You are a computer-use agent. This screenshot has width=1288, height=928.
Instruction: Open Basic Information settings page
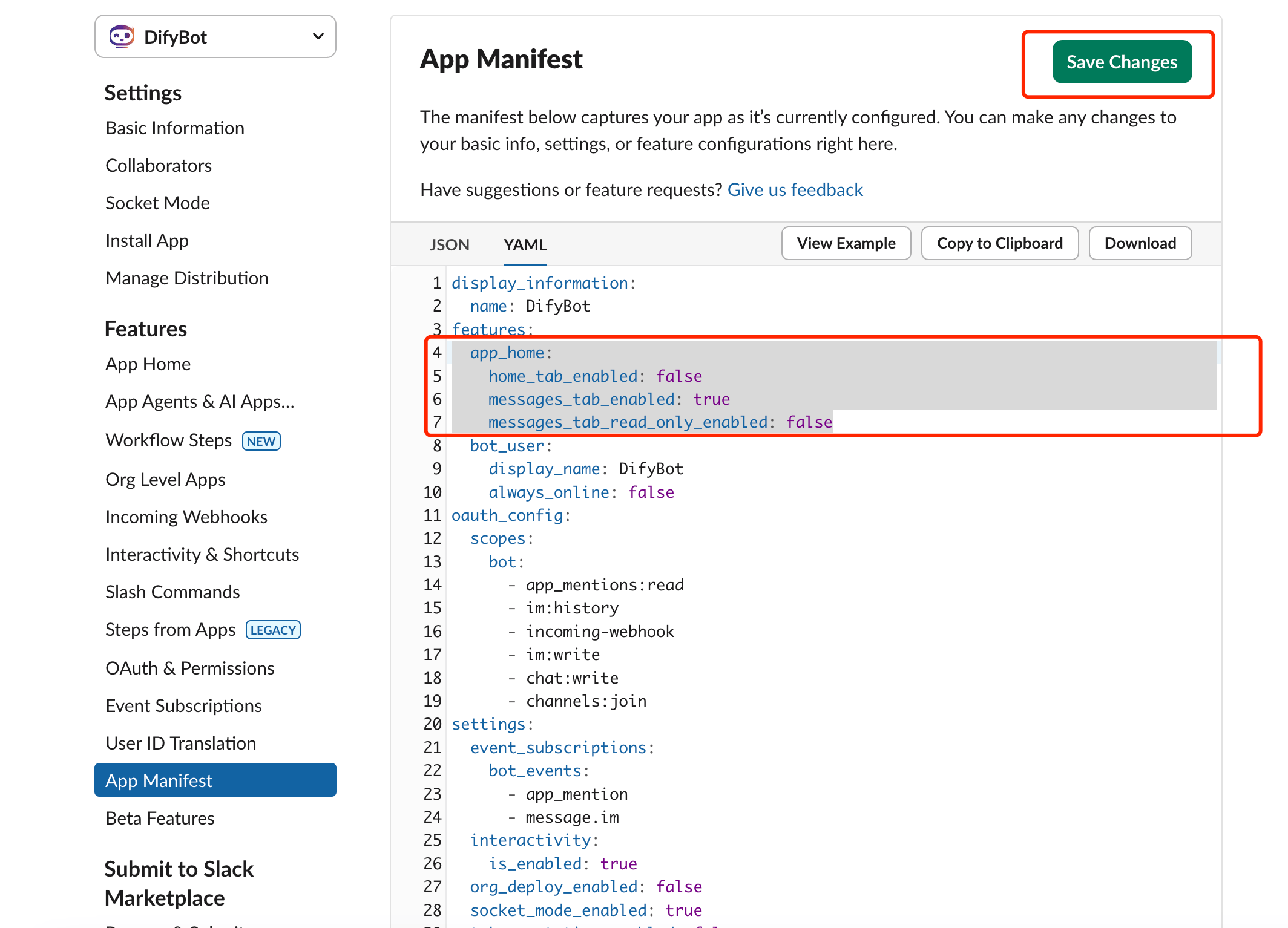pyautogui.click(x=174, y=128)
